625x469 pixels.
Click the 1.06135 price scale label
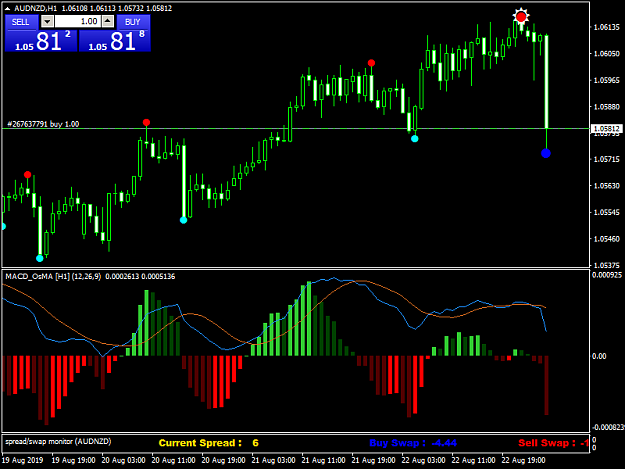pos(607,27)
